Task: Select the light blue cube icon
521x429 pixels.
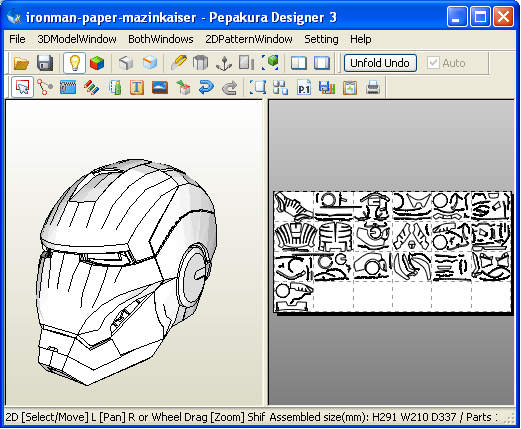Action: pyautogui.click(x=150, y=63)
